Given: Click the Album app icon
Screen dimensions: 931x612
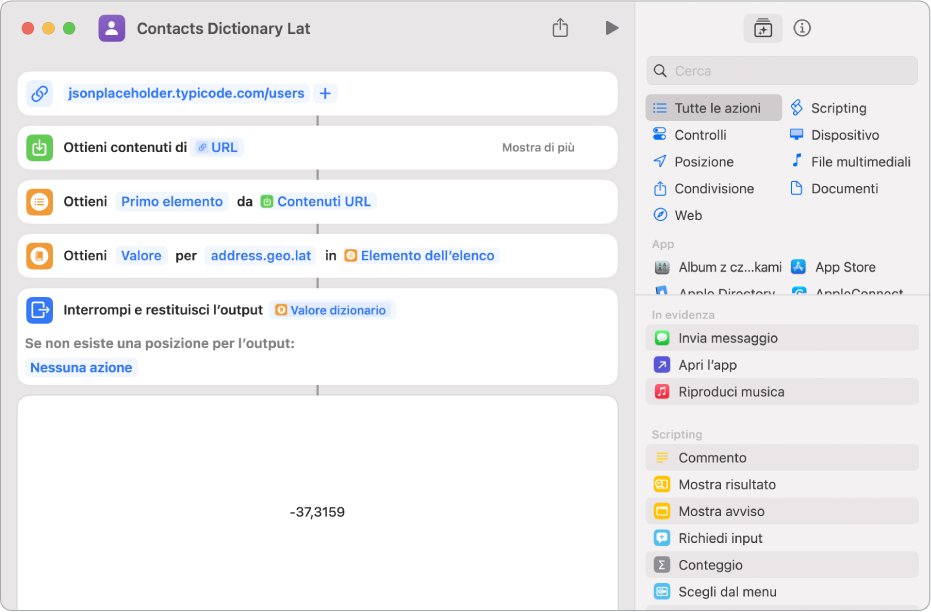Looking at the screenshot, I should click(662, 267).
